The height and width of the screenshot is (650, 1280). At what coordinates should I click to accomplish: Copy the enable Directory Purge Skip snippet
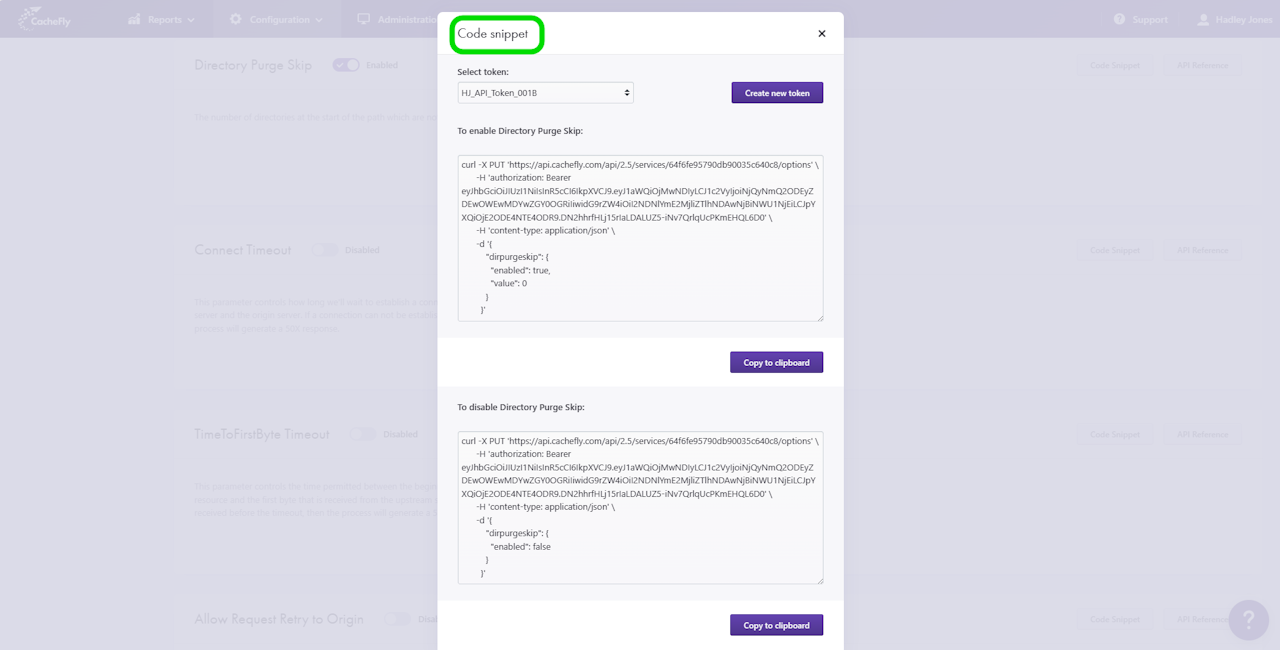click(x=776, y=362)
